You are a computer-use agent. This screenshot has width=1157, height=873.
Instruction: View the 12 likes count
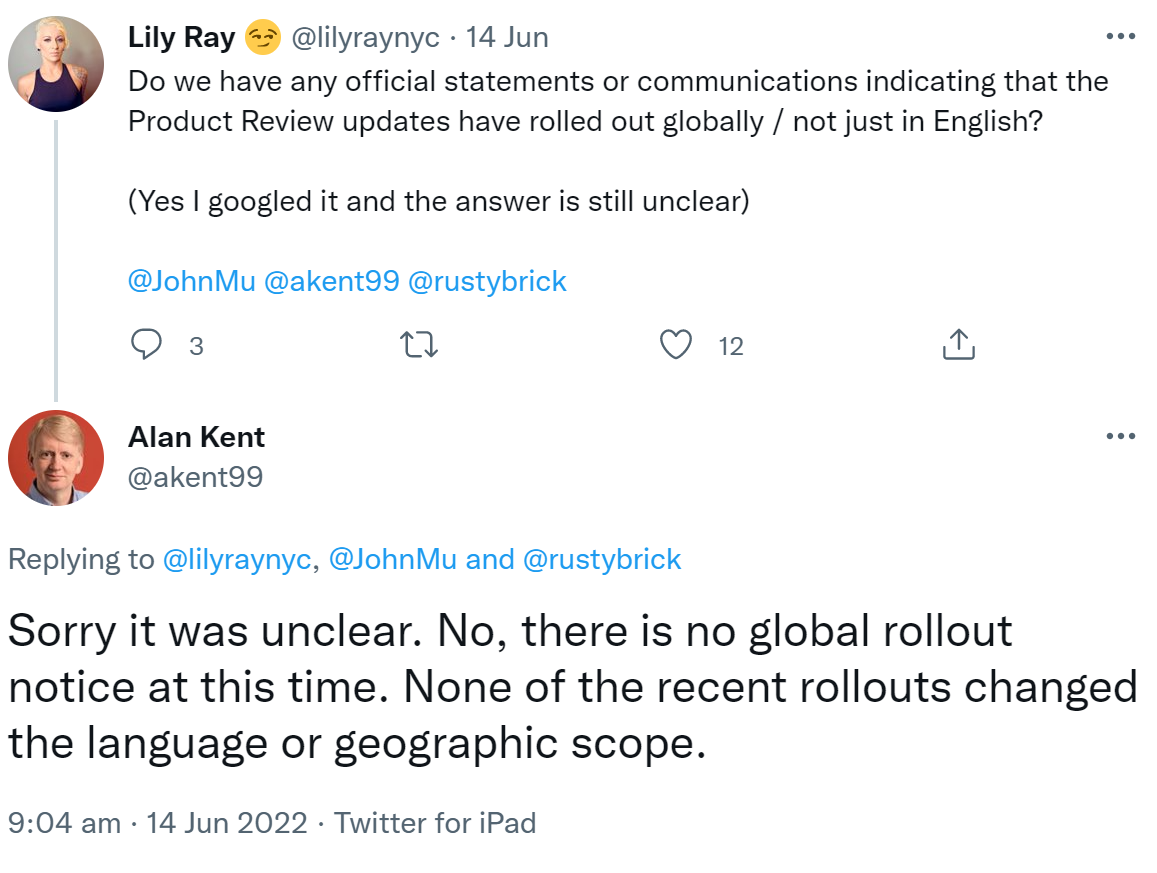(730, 346)
